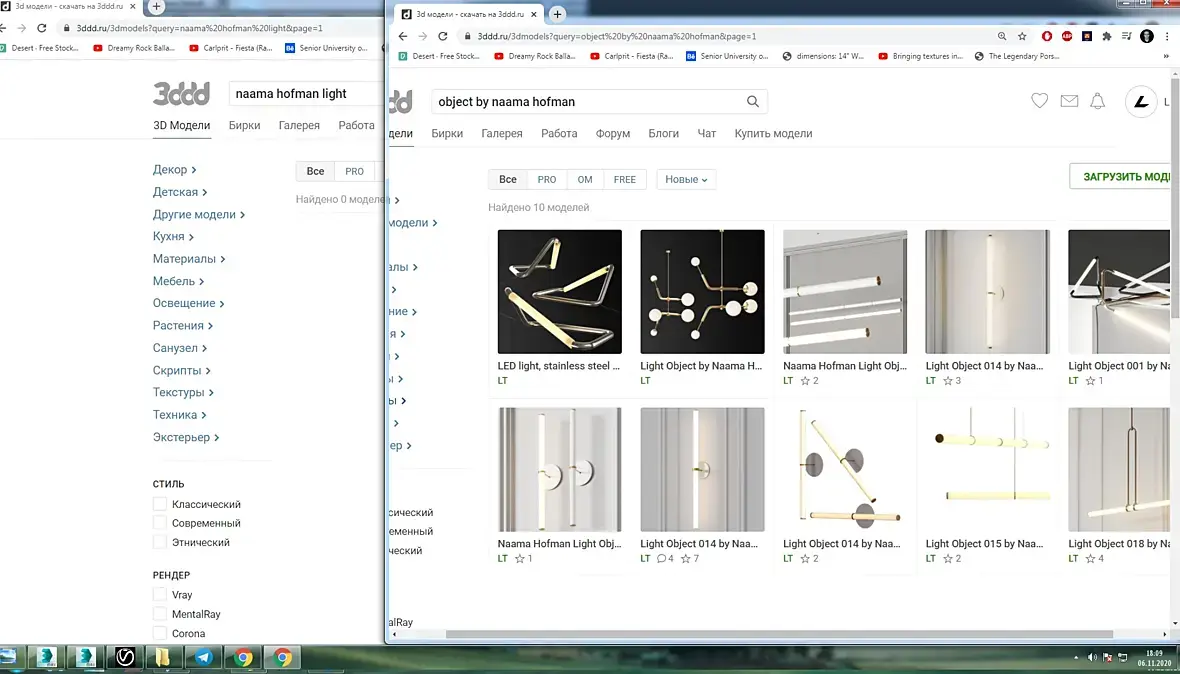Click the horizontal scrollbar of front window
The image size is (1180, 674).
click(x=779, y=634)
